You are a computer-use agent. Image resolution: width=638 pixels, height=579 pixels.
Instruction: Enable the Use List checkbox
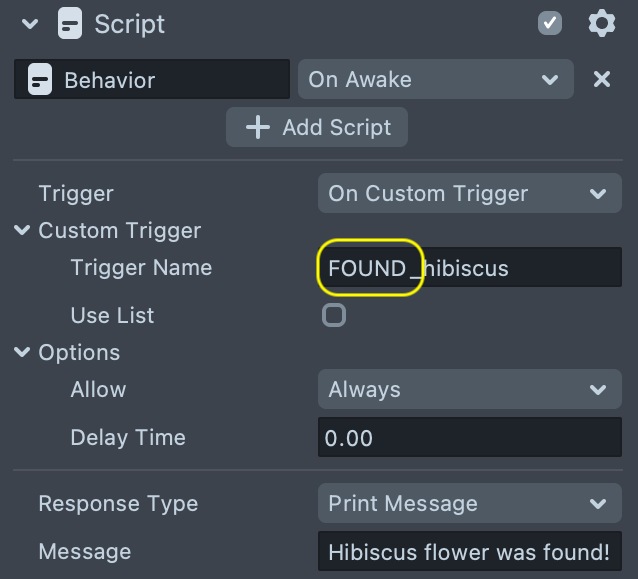click(x=334, y=316)
